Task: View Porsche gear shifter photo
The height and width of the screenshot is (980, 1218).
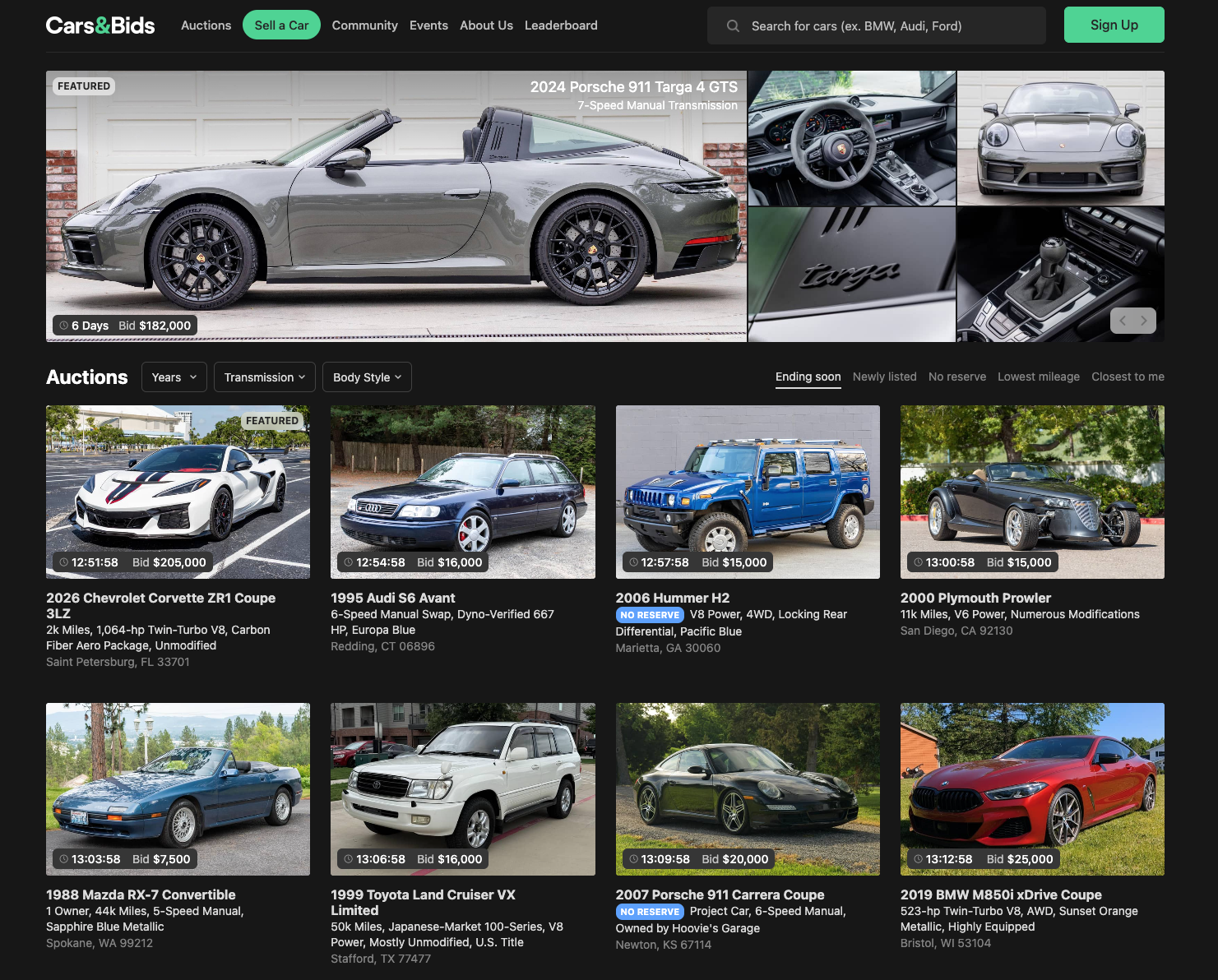Action: 1061,275
